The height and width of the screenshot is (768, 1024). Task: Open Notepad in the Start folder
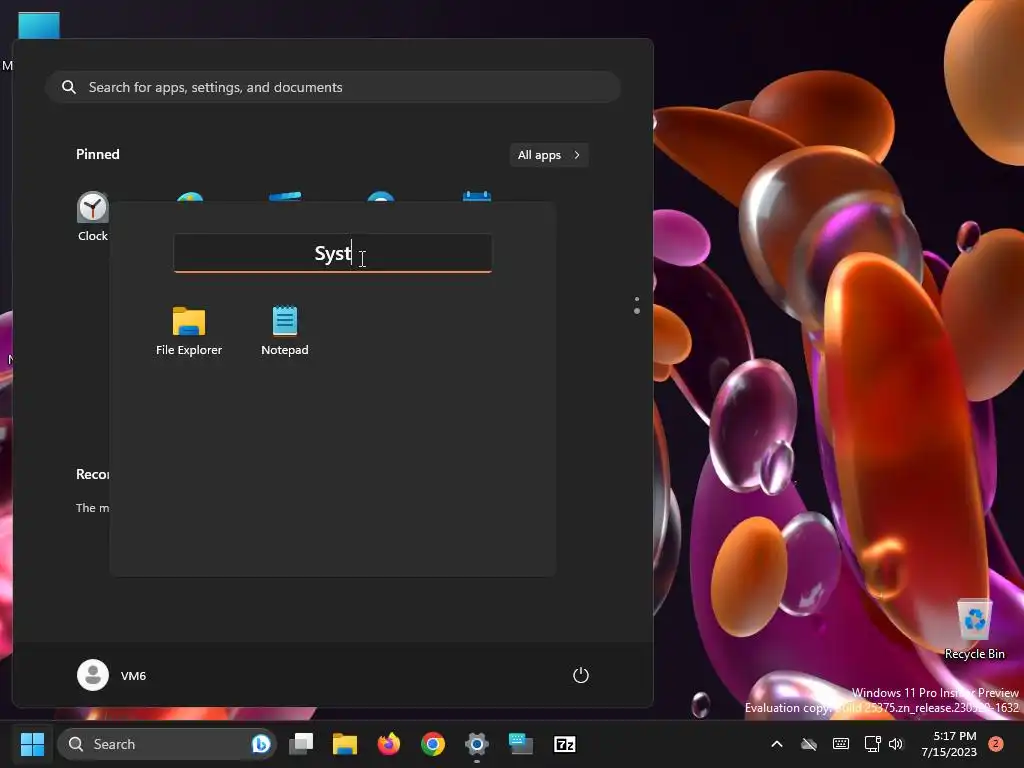click(x=285, y=331)
